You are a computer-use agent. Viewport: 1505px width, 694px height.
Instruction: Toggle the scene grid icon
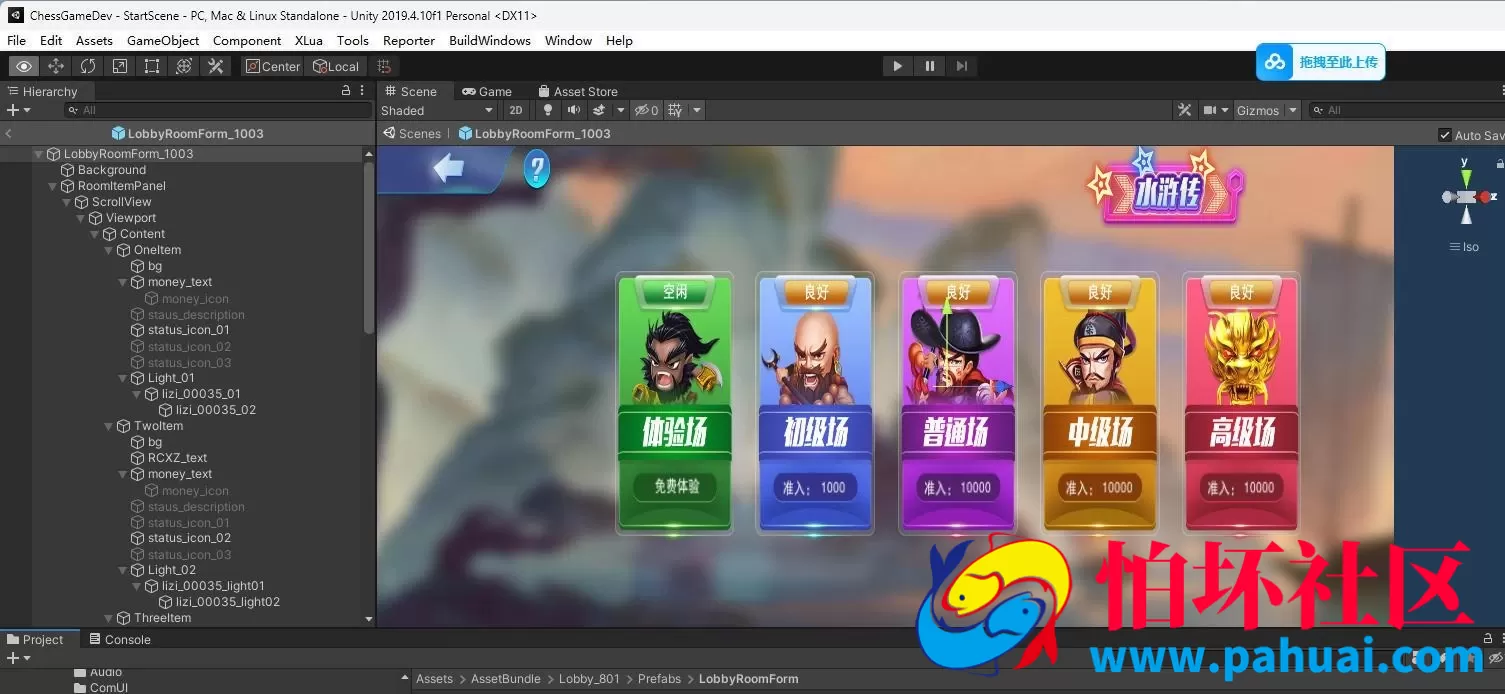pyautogui.click(x=675, y=110)
